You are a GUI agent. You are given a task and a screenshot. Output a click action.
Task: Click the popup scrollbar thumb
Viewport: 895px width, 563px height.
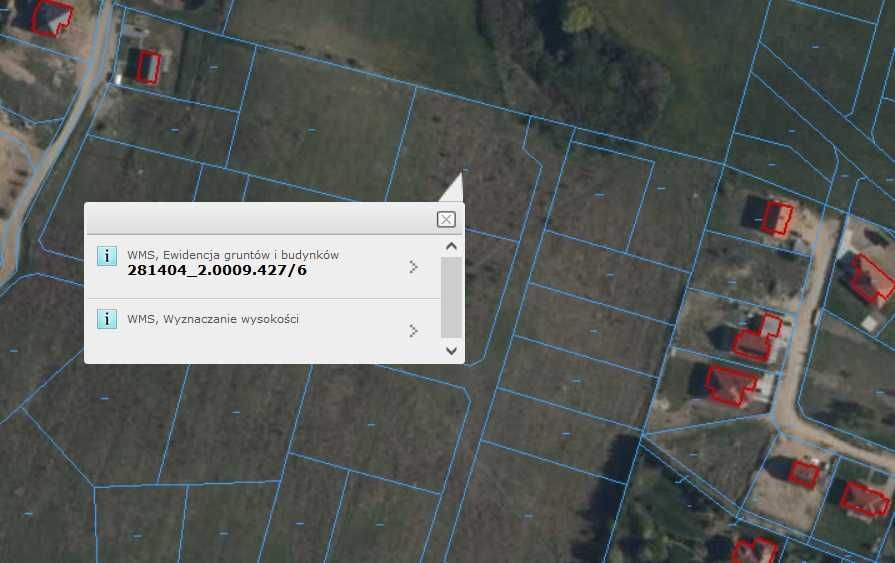point(451,297)
